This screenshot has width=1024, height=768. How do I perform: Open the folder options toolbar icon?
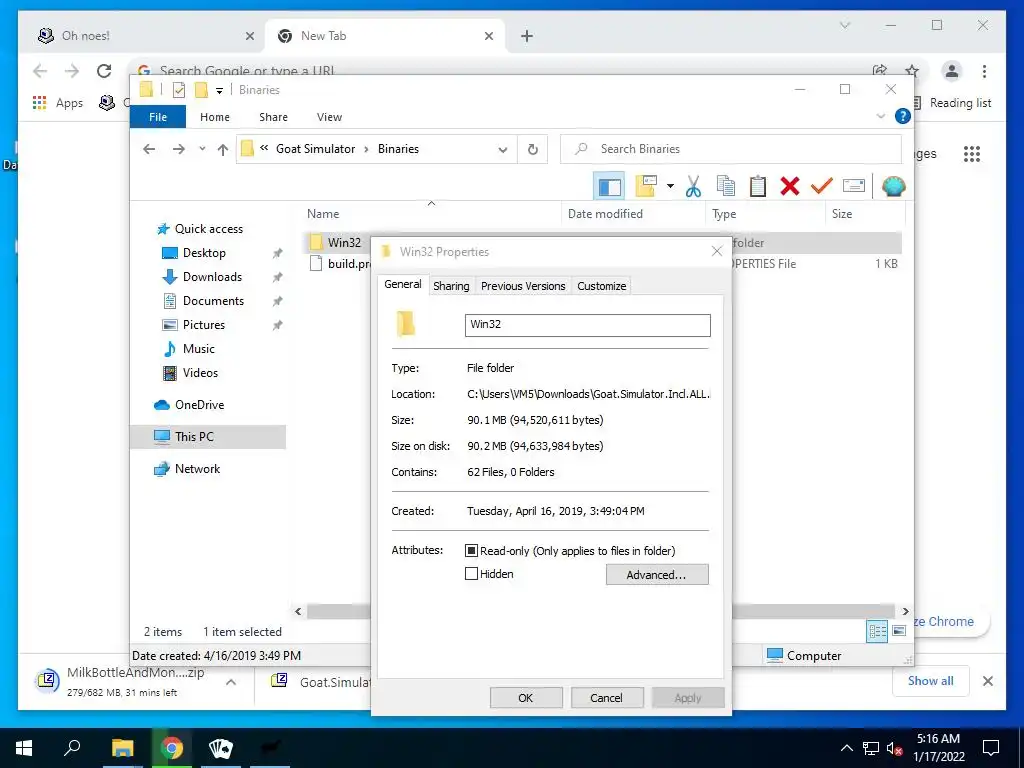[x=646, y=186]
